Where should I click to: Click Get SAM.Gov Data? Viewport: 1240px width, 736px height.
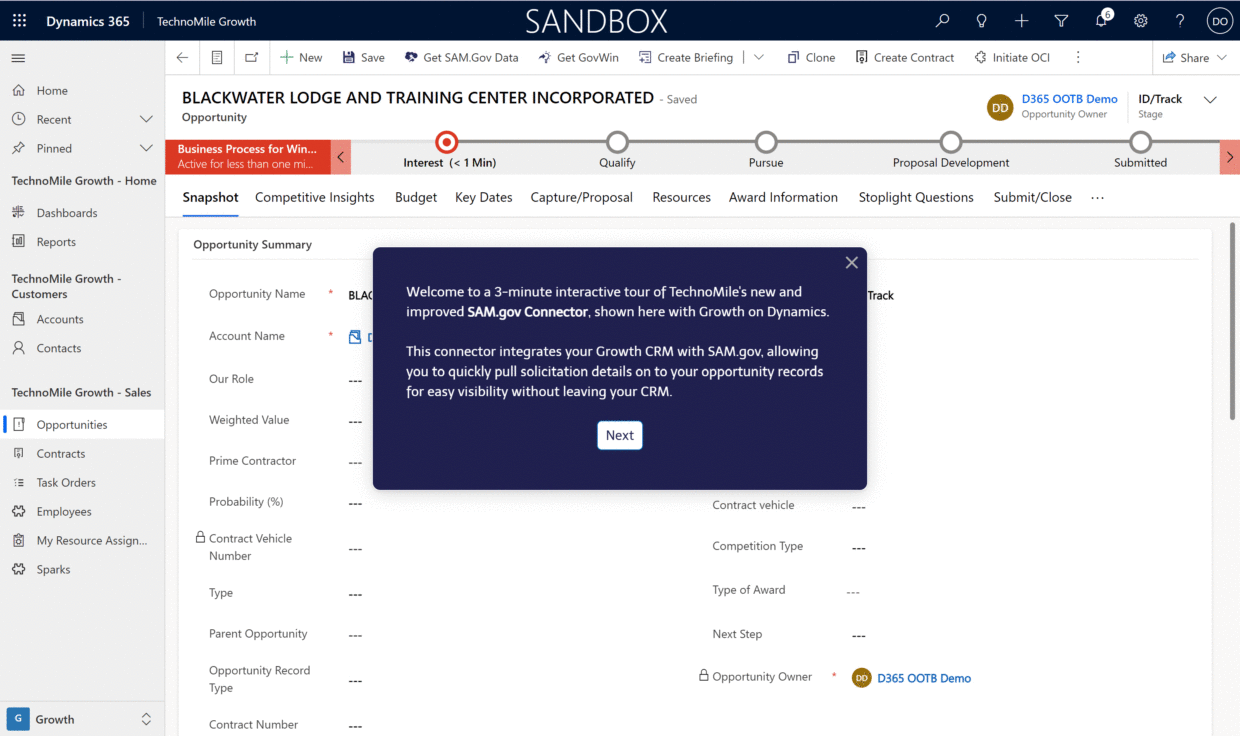[461, 58]
